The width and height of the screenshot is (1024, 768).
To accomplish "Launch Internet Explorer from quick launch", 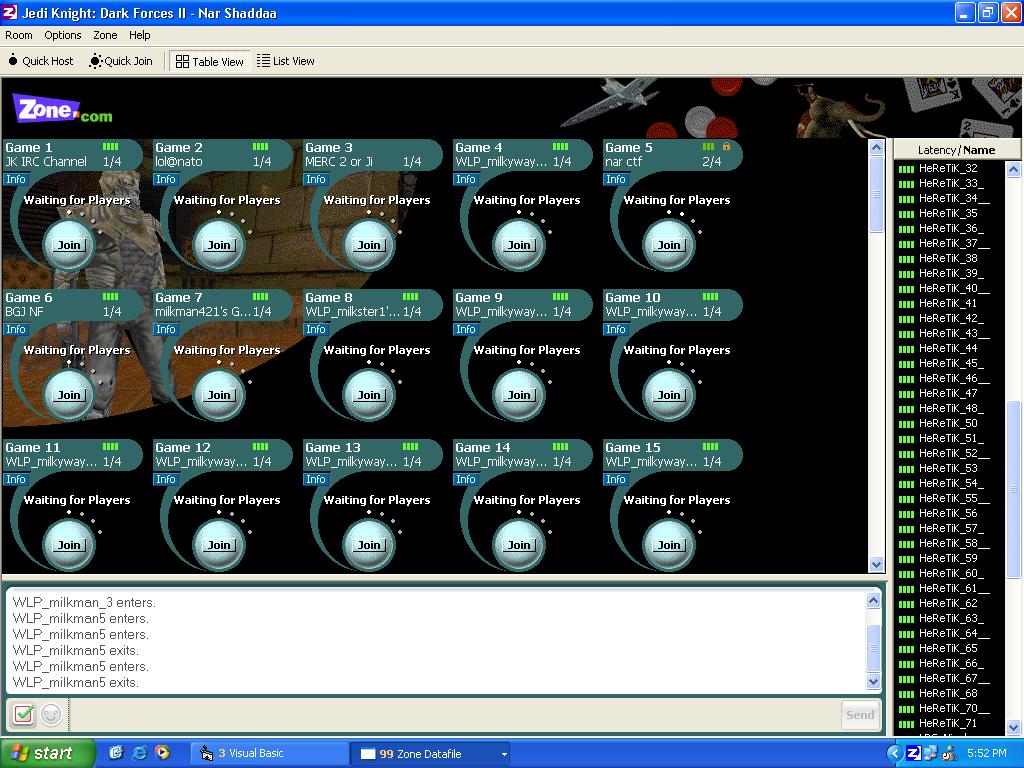I will click(139, 753).
